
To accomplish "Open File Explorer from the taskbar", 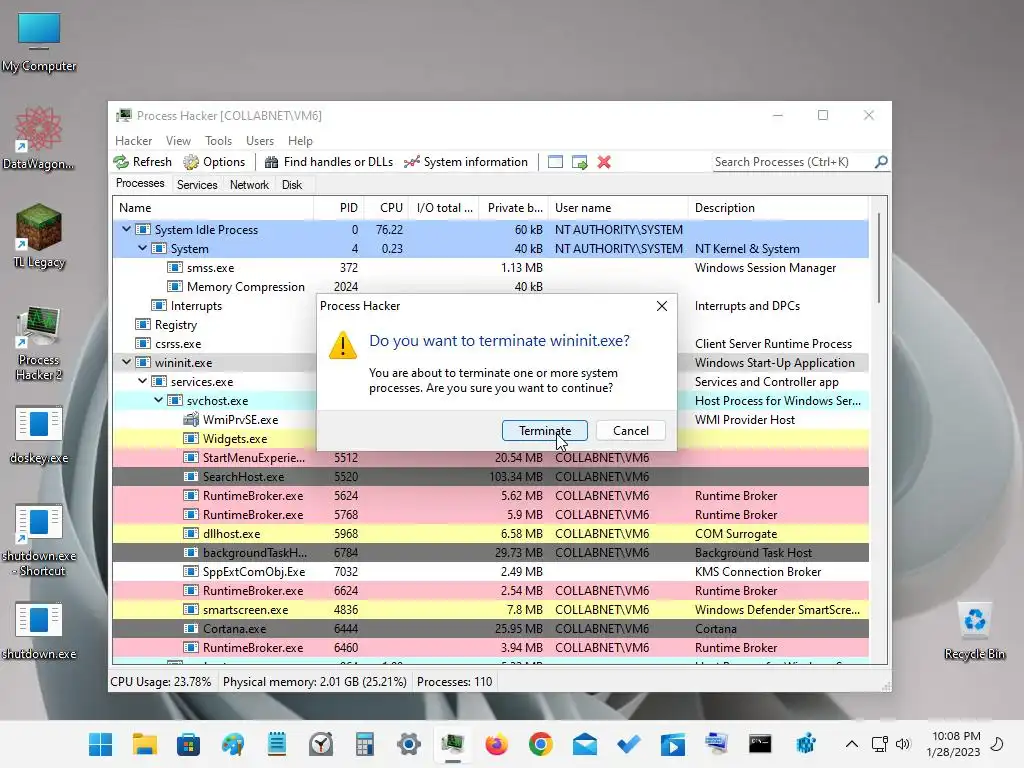I will coord(144,744).
